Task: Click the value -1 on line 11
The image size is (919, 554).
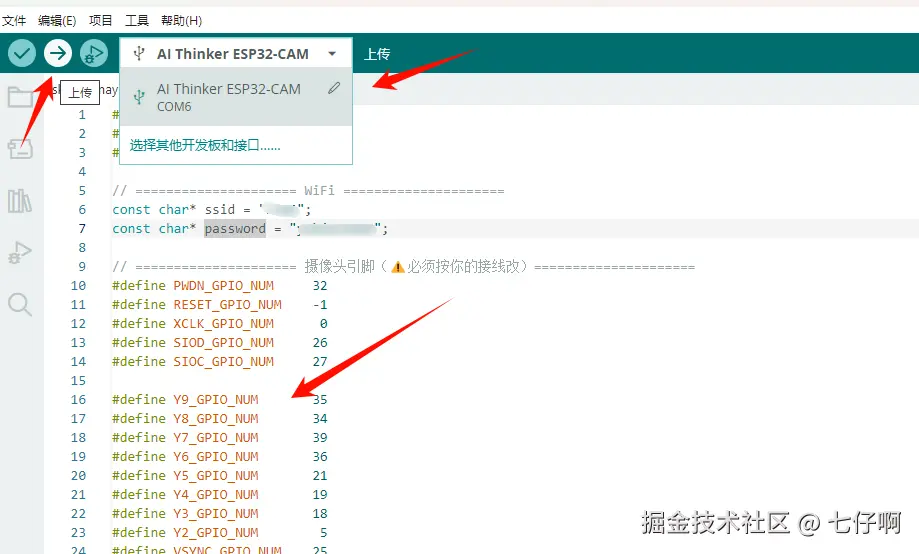Action: pyautogui.click(x=320, y=304)
